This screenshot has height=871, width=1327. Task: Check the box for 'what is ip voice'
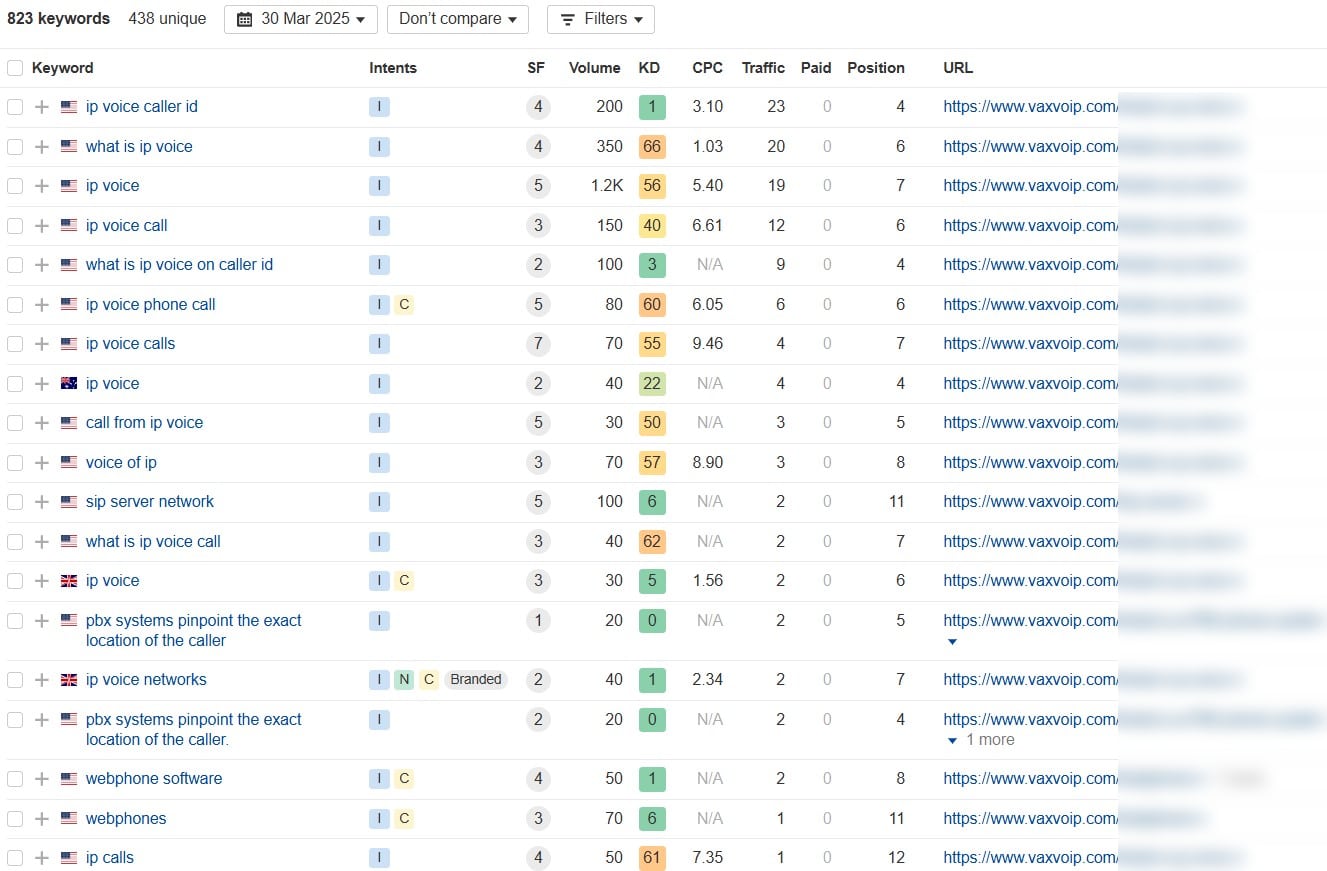(x=15, y=147)
